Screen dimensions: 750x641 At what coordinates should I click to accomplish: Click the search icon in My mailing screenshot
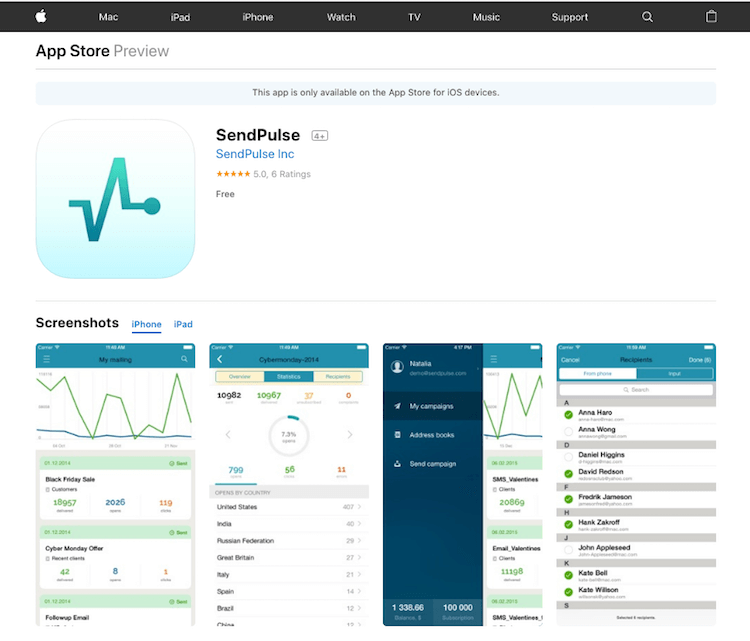click(x=184, y=359)
